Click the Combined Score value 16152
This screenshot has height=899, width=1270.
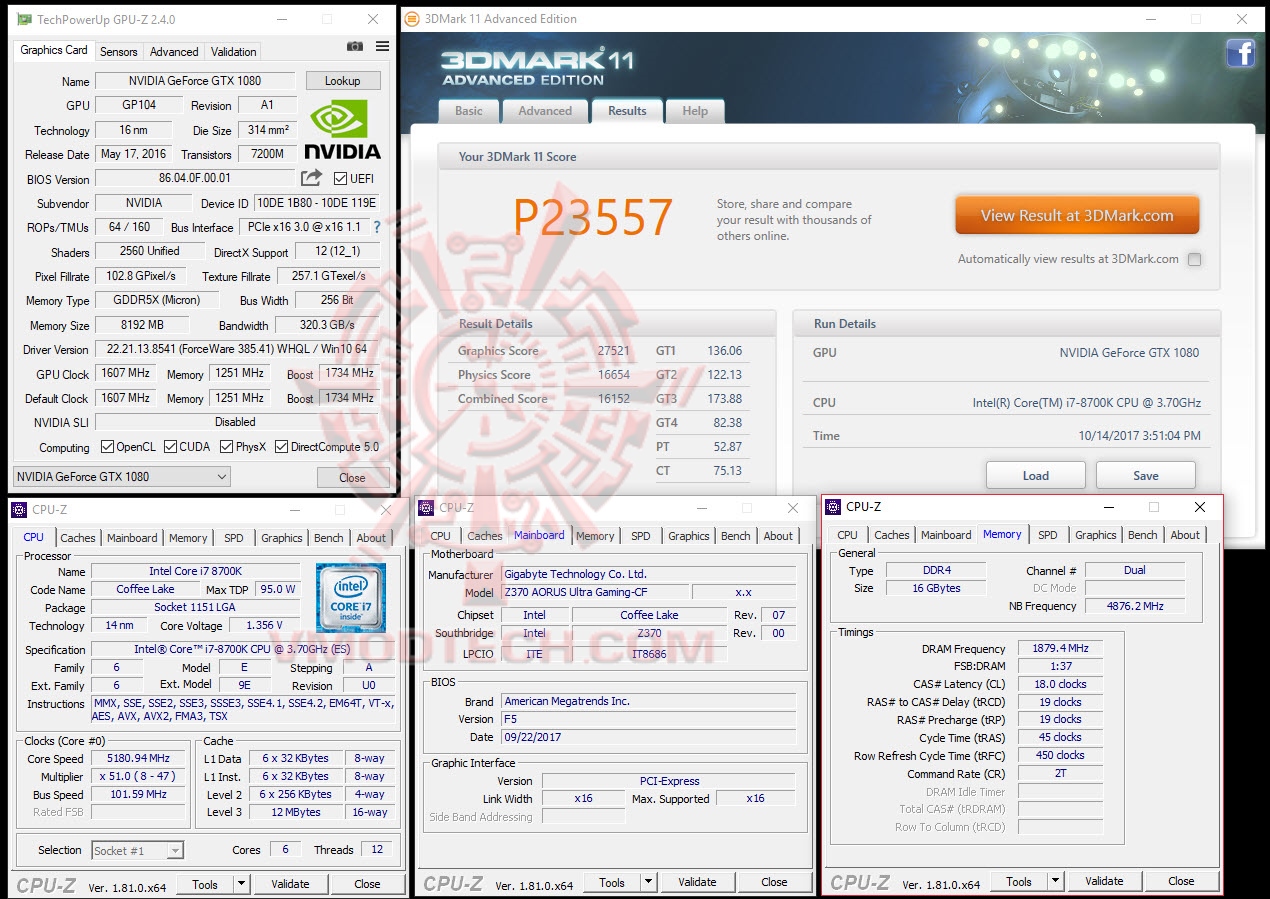[614, 399]
